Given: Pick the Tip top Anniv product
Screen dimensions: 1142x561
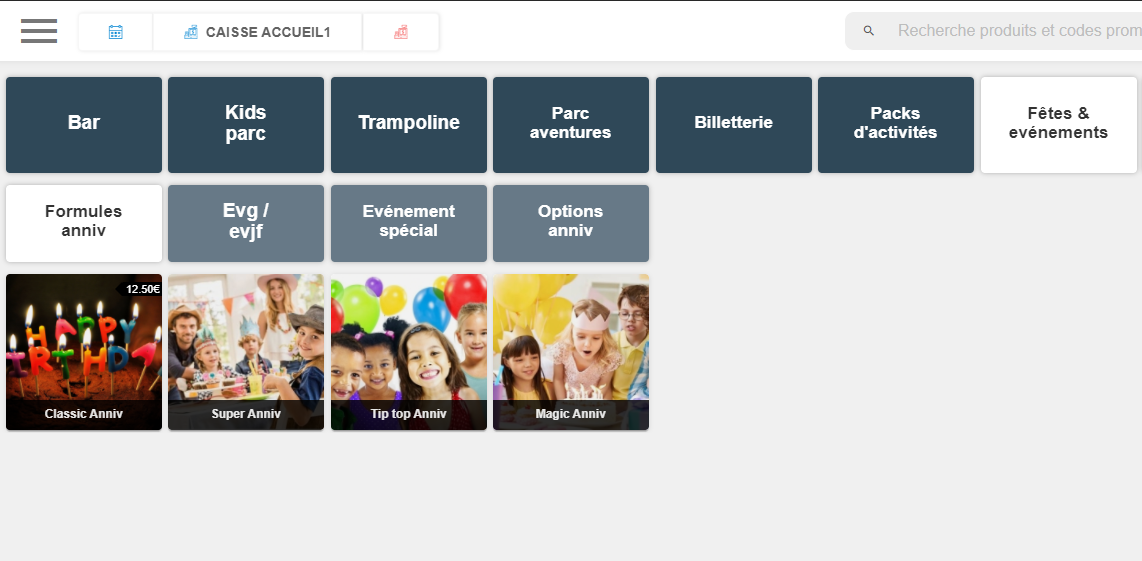Looking at the screenshot, I should (409, 352).
